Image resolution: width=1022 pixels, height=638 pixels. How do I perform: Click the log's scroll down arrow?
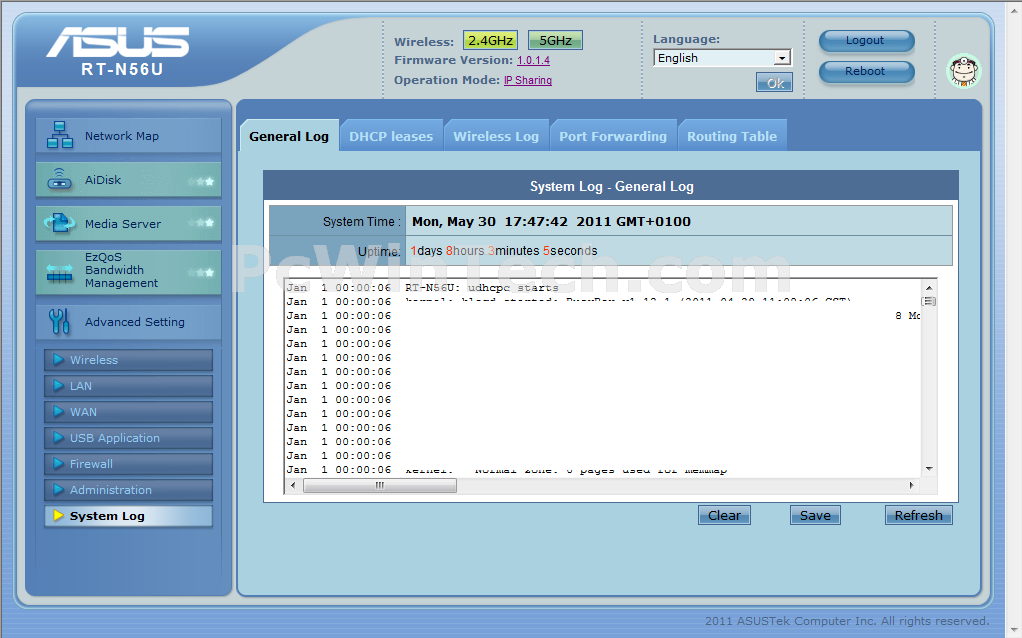929,469
